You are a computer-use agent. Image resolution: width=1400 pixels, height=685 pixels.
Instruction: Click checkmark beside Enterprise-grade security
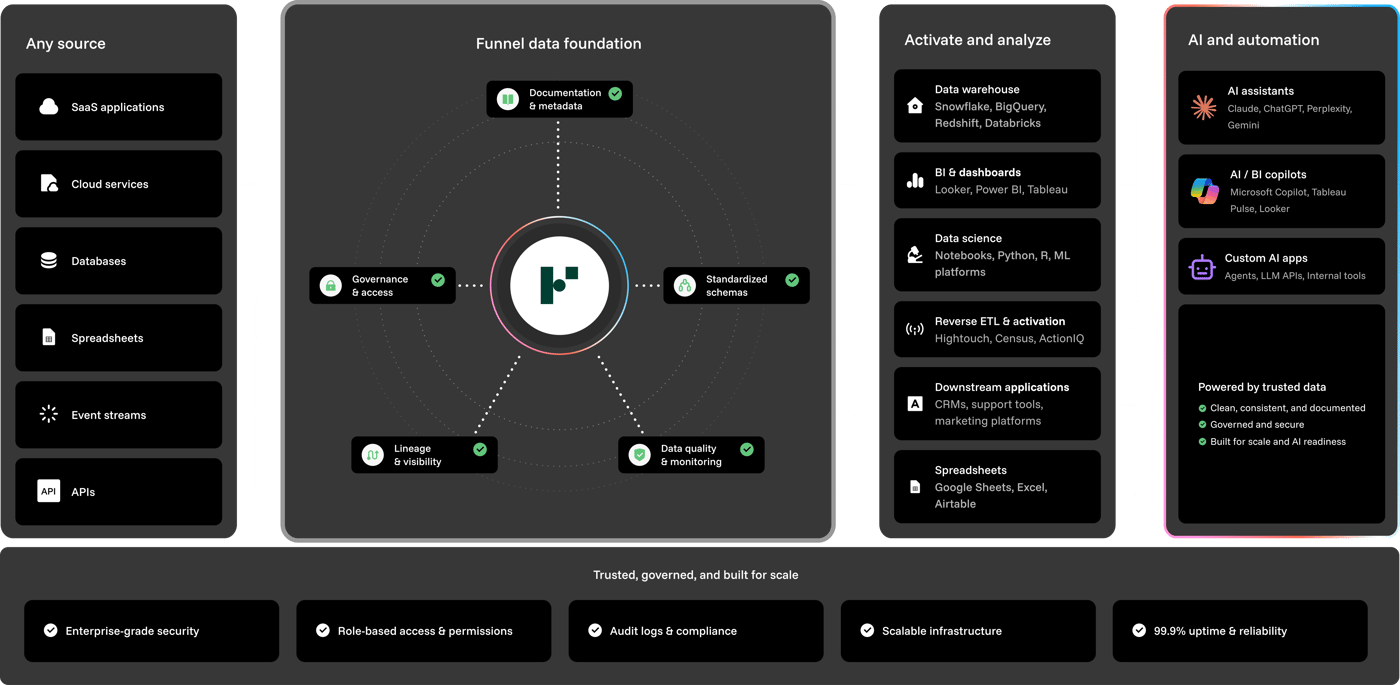(51, 630)
